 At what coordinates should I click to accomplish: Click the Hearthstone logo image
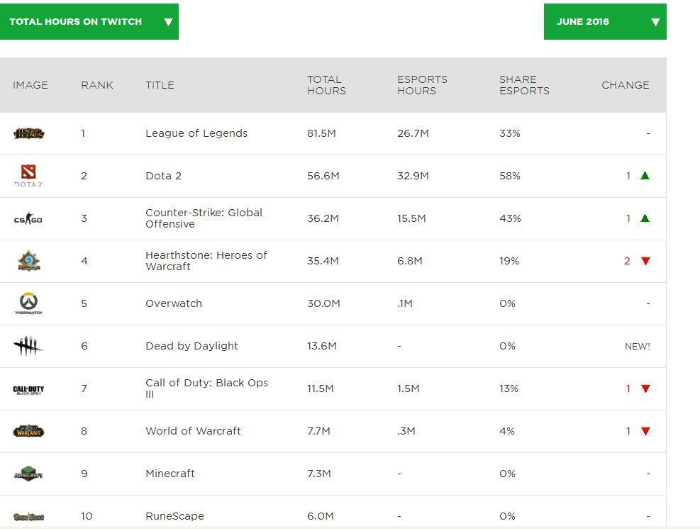(29, 261)
